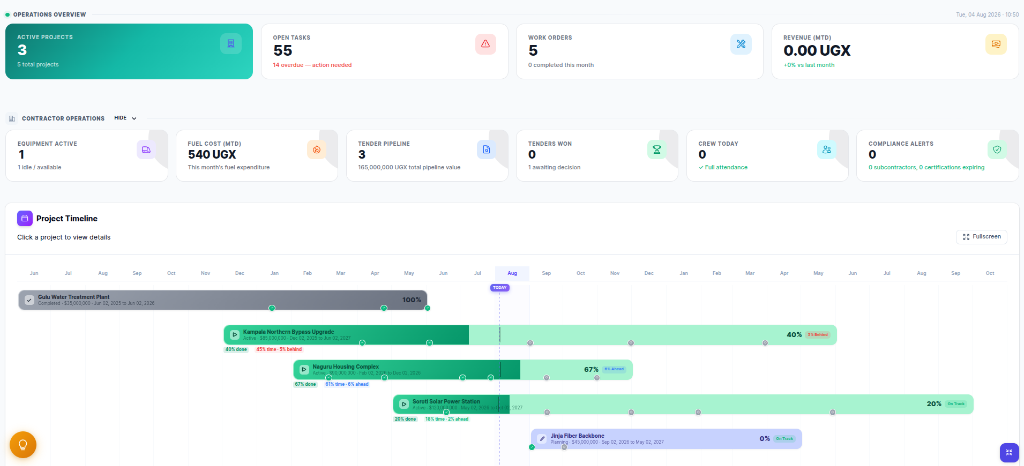Click the Work Orders tools icon

(x=741, y=44)
